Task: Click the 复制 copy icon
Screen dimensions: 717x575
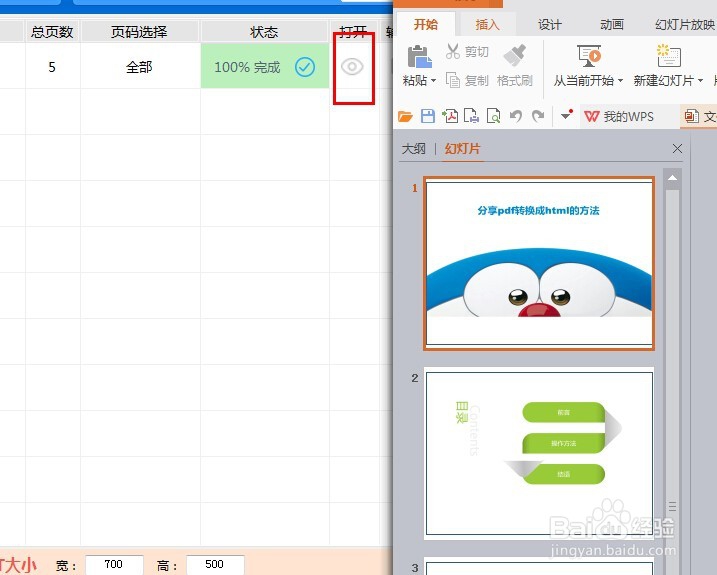Action: (x=453, y=80)
